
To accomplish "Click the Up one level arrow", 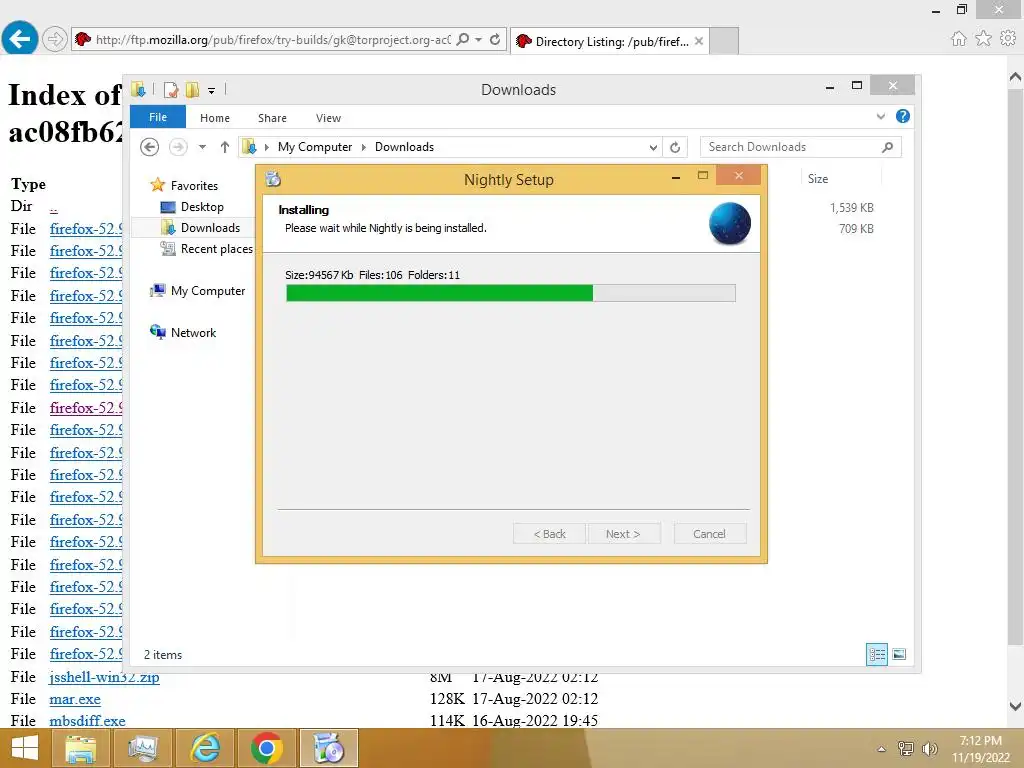I will coord(225,147).
